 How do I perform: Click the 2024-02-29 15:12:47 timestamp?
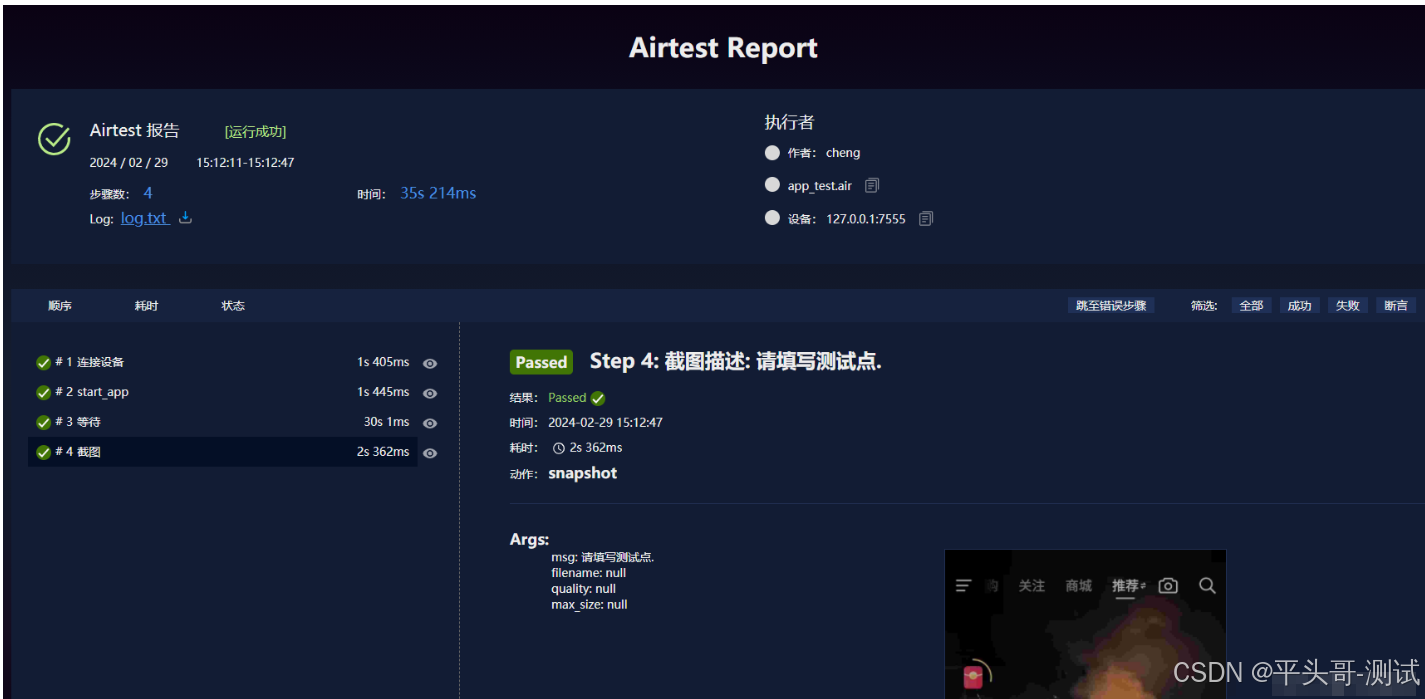coord(605,423)
